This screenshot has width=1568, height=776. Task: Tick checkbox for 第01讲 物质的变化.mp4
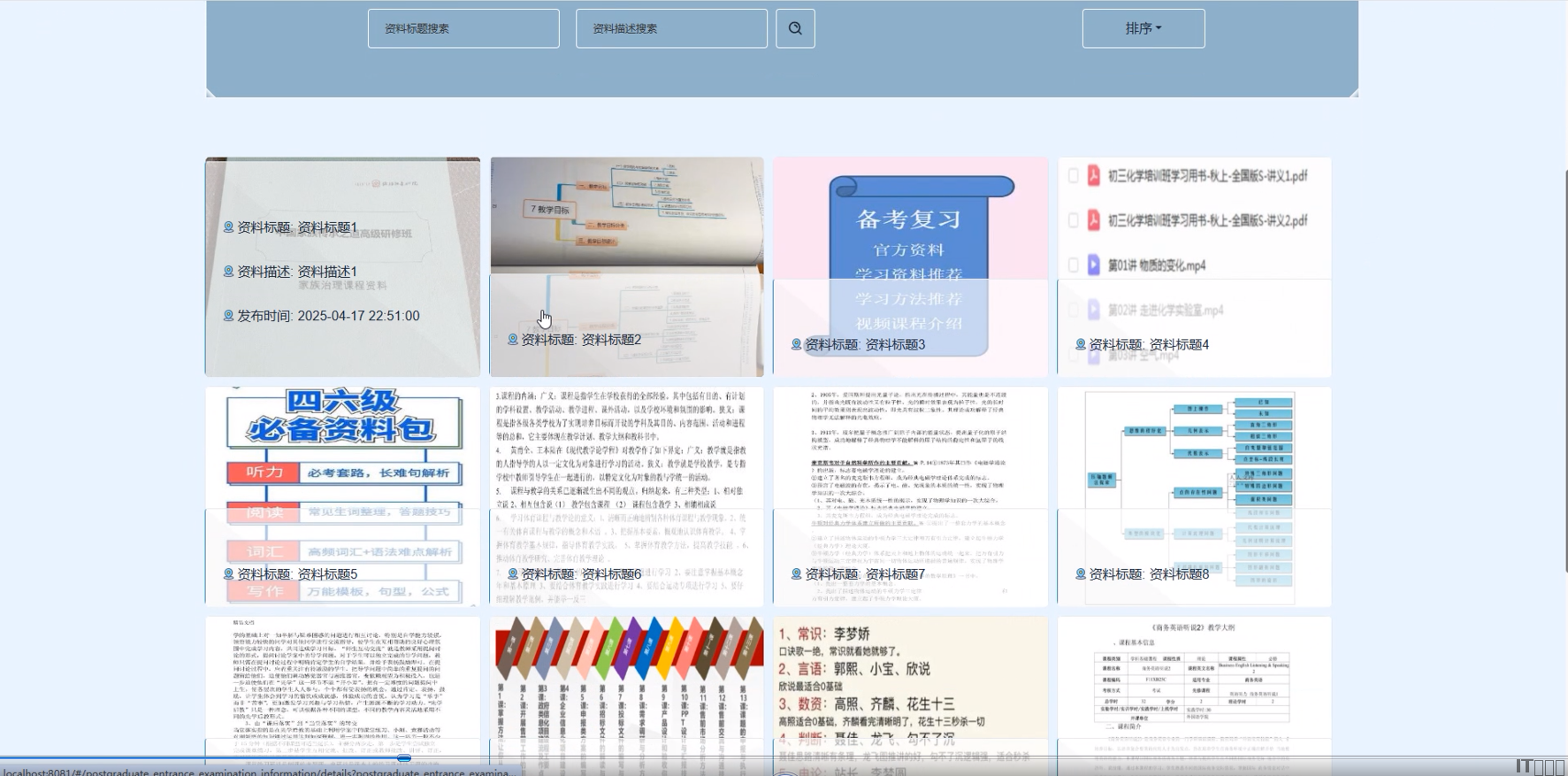[x=1073, y=265]
